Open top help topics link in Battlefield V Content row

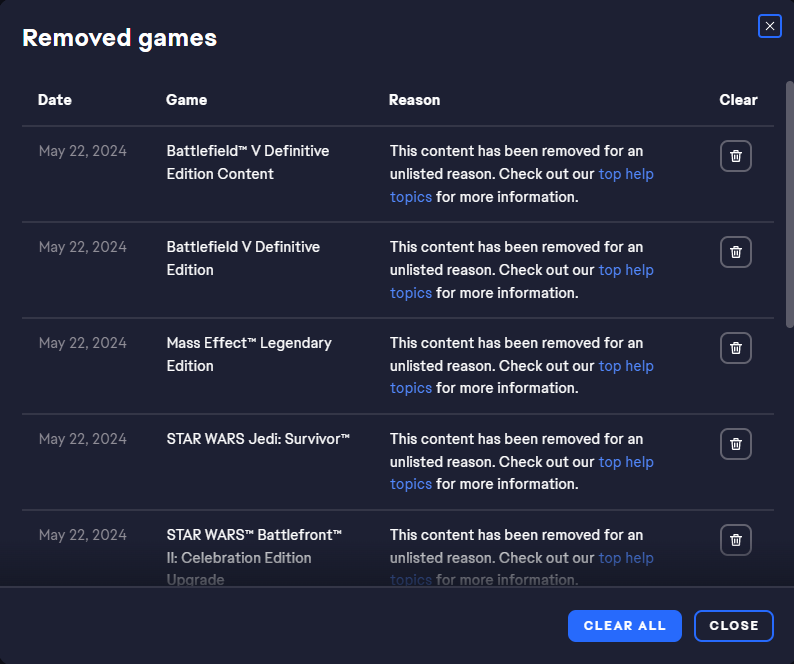[626, 174]
